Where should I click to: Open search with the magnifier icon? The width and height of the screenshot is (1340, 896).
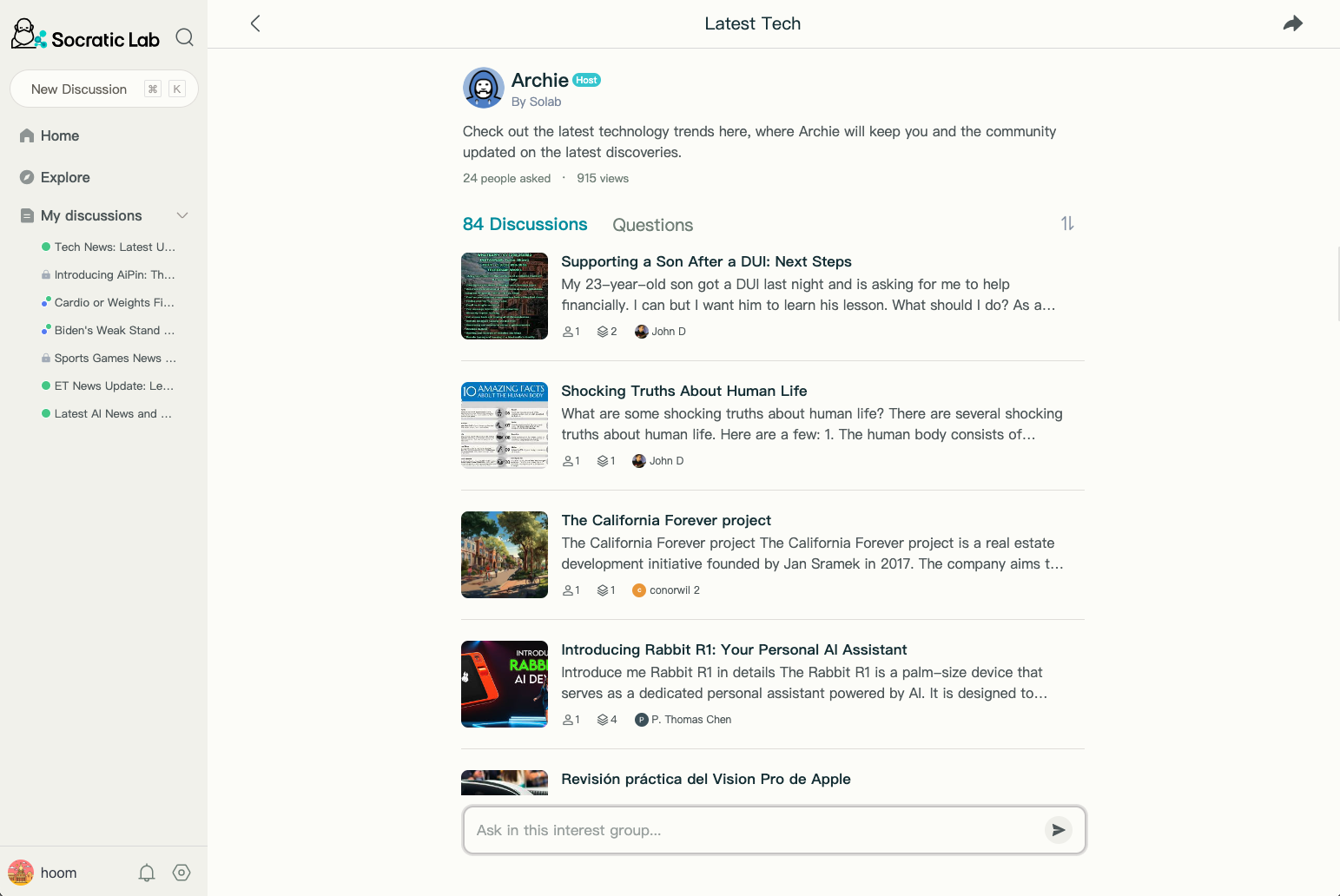click(x=184, y=37)
